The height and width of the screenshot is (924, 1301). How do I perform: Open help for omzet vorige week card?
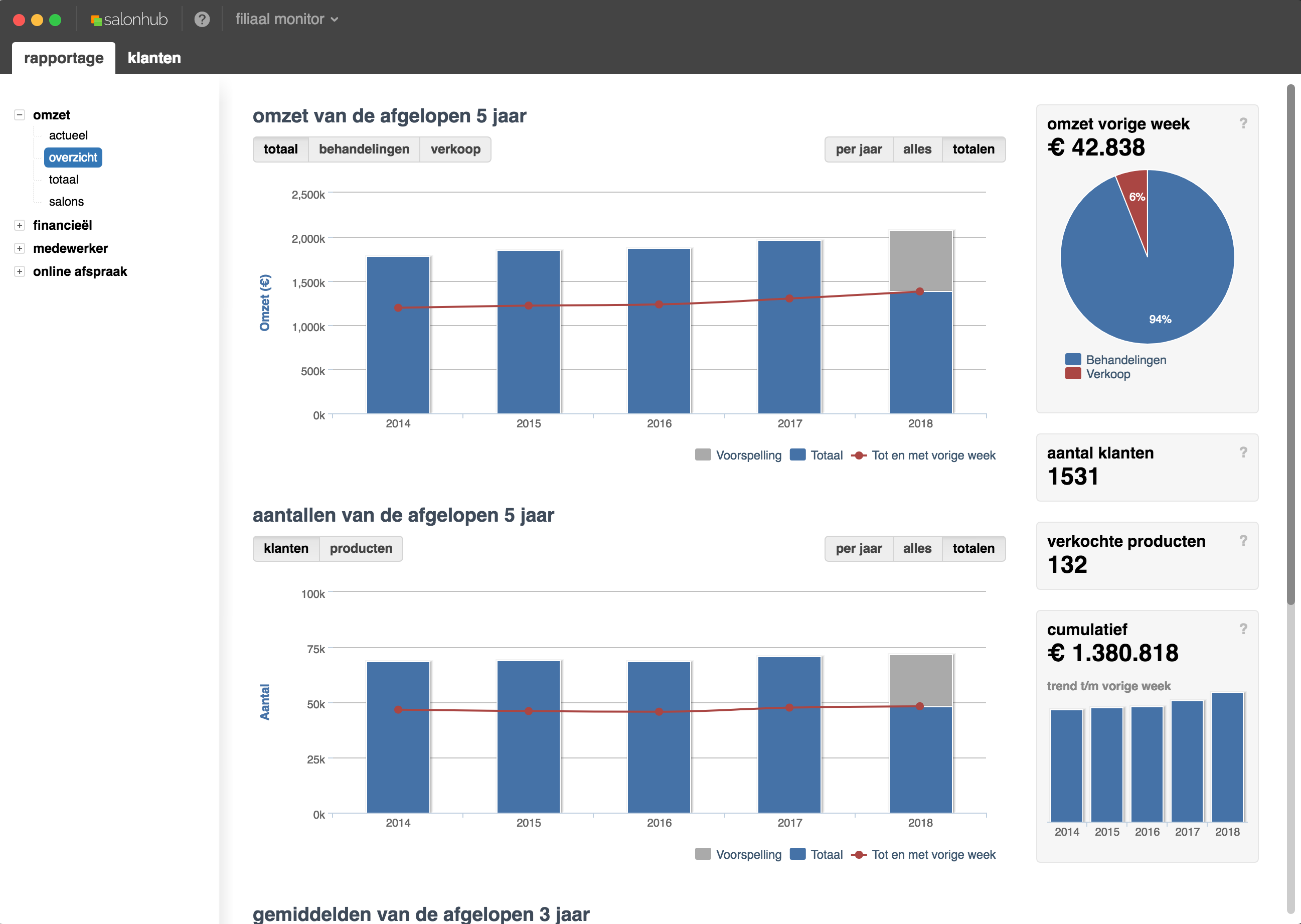[x=1243, y=123]
